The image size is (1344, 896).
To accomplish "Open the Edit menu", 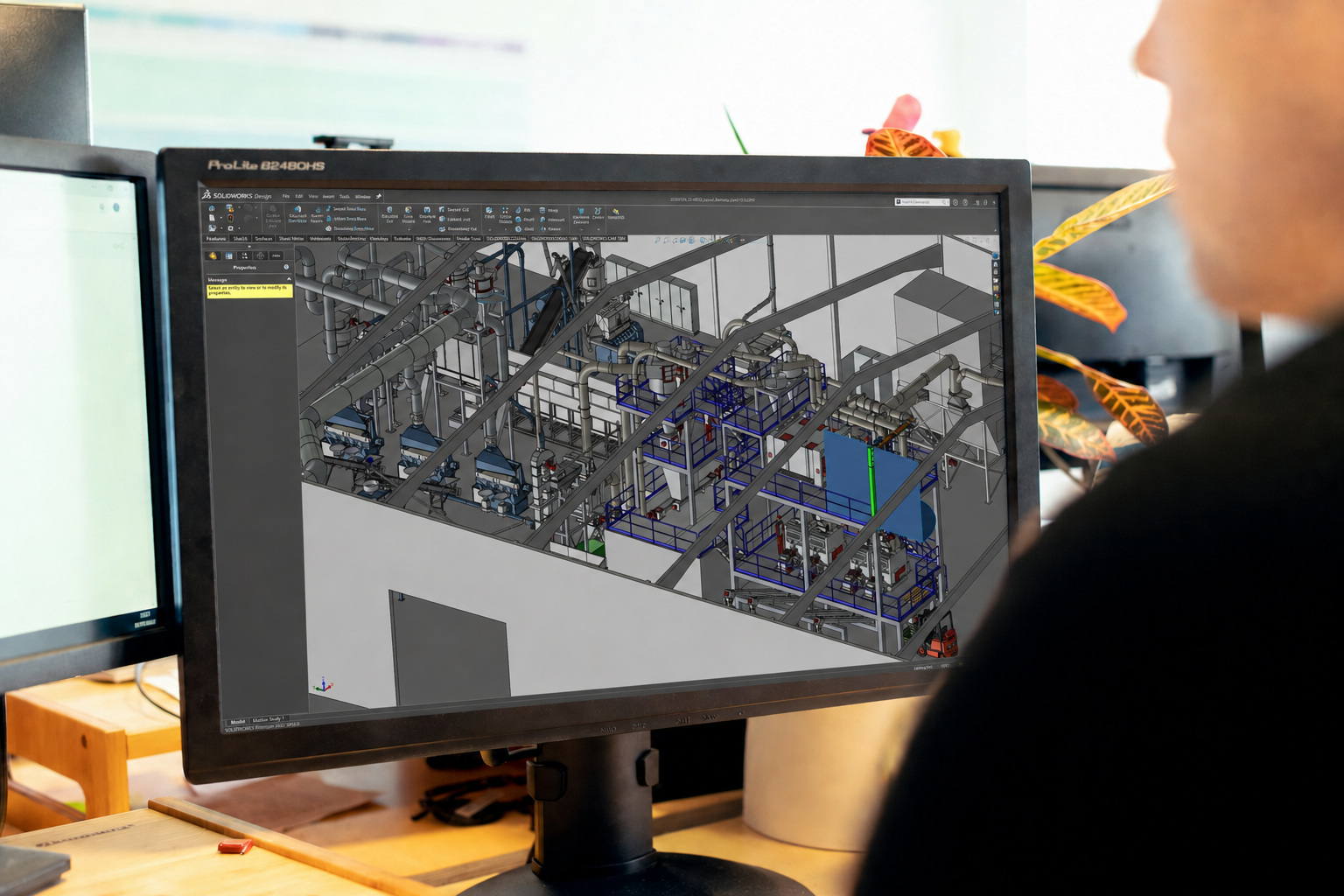I will [x=299, y=196].
